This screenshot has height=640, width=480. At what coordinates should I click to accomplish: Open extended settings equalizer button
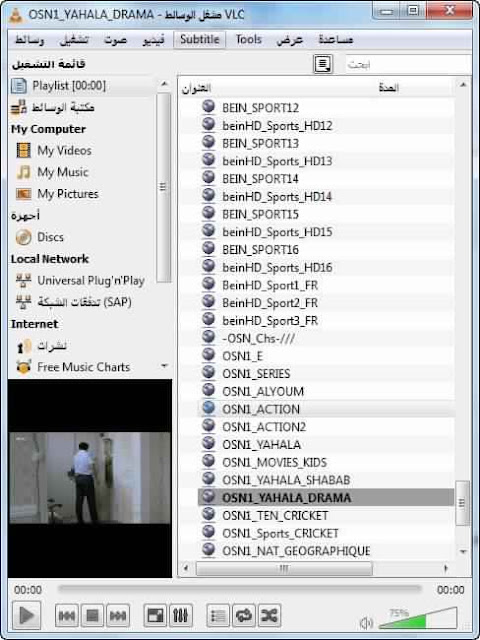(x=180, y=616)
